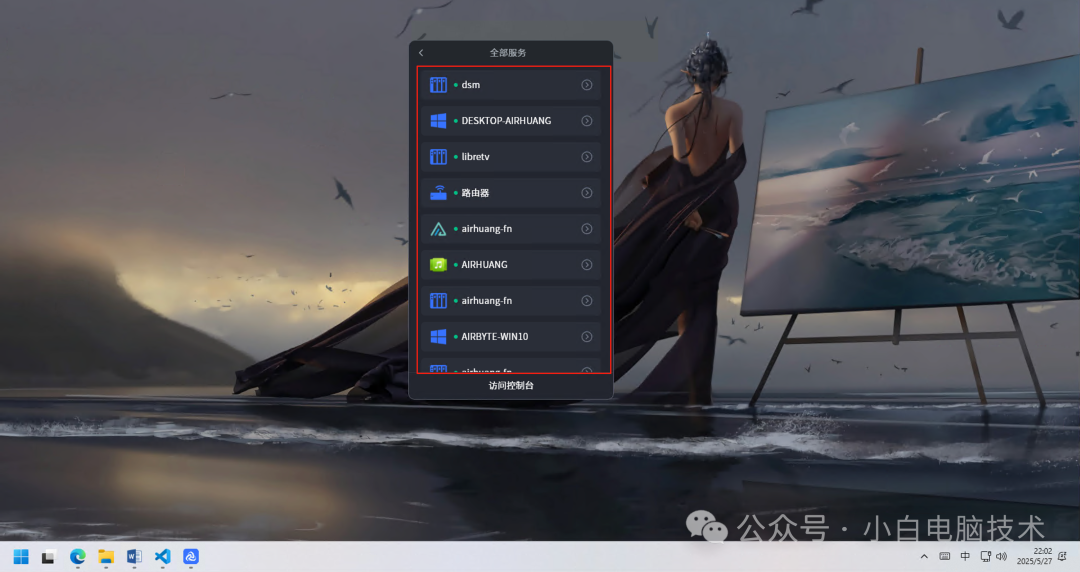Open the 访问控制台 console link
The image size is (1080, 572).
click(x=511, y=385)
